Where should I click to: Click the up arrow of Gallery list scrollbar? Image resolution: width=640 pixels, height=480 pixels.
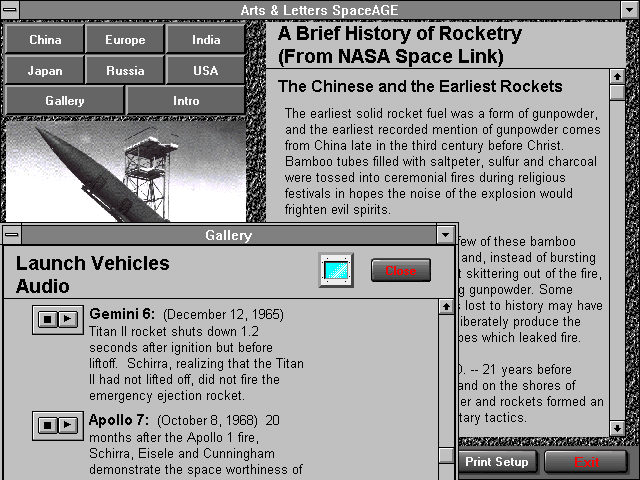pos(446,307)
